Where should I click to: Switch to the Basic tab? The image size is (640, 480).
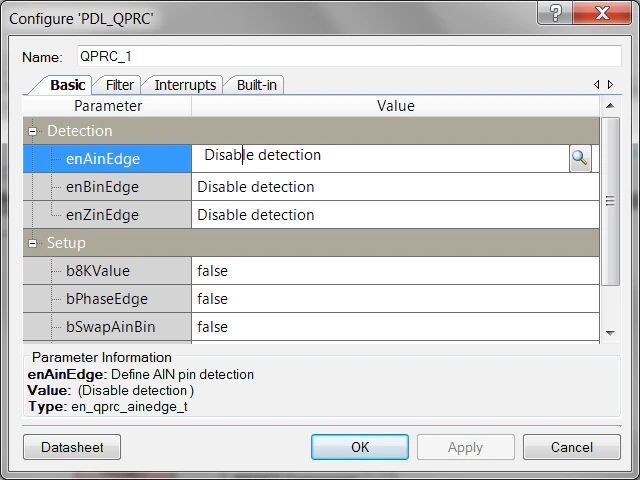[67, 85]
